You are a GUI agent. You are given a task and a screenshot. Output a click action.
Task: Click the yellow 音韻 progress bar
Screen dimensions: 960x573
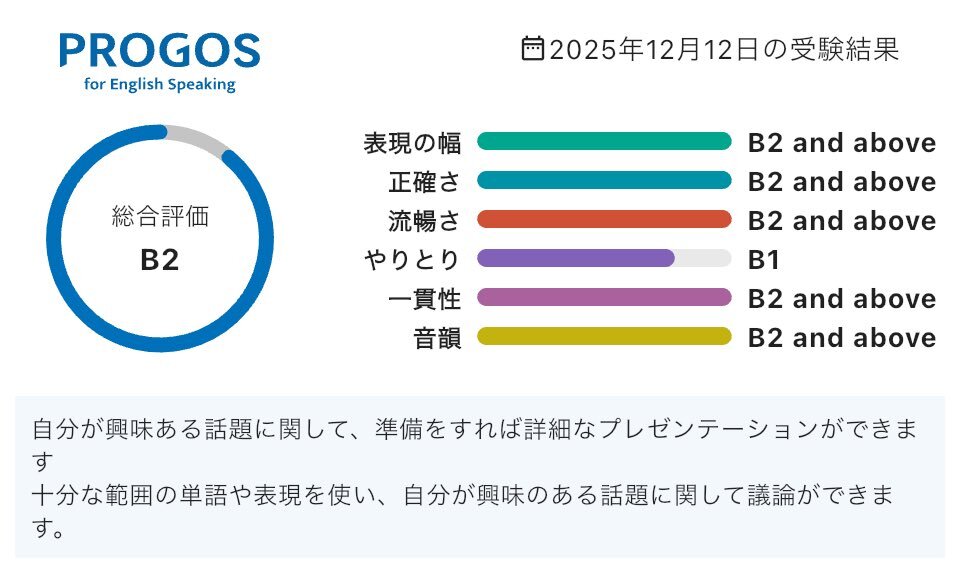pyautogui.click(x=604, y=337)
